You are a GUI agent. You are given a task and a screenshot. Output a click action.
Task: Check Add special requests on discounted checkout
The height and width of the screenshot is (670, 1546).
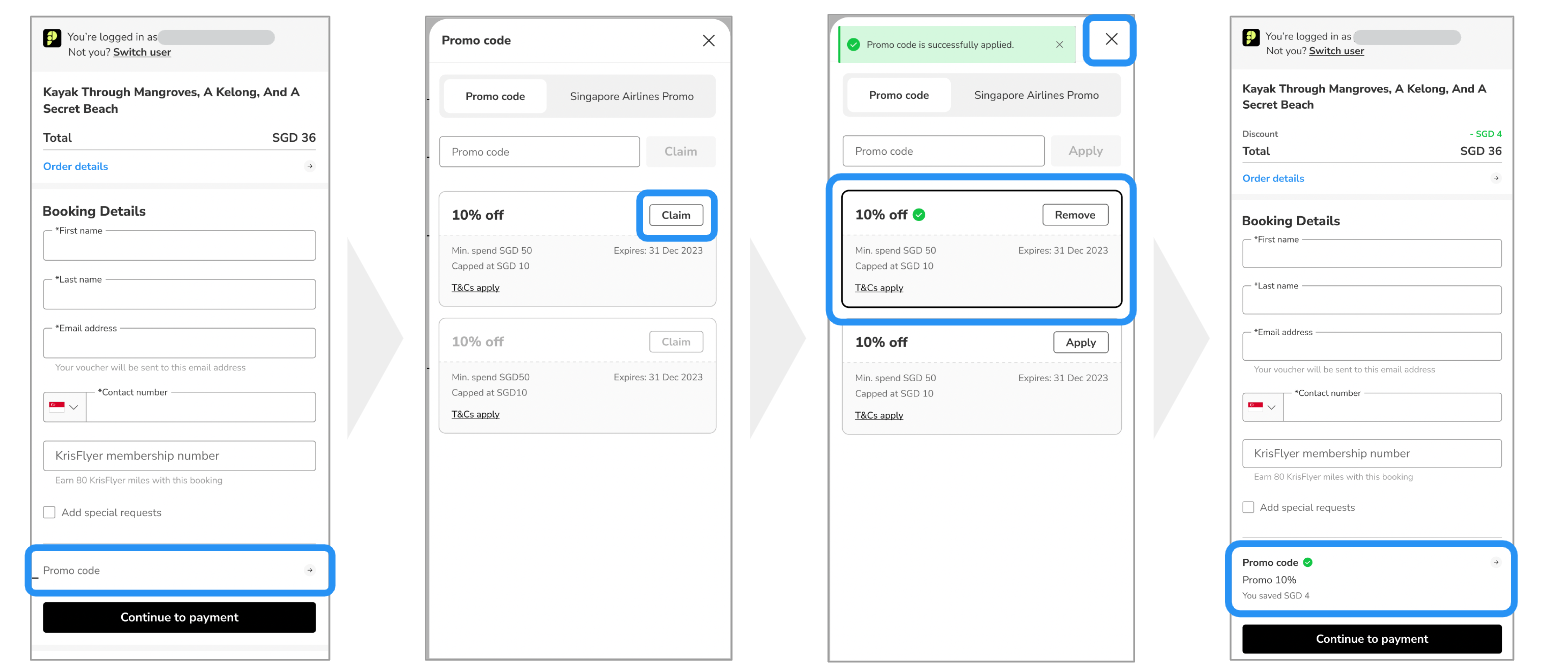1248,508
